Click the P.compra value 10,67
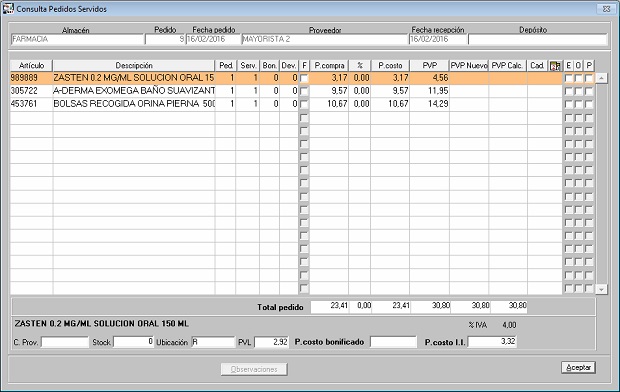Viewport: 620px width, 392px height. [337, 104]
